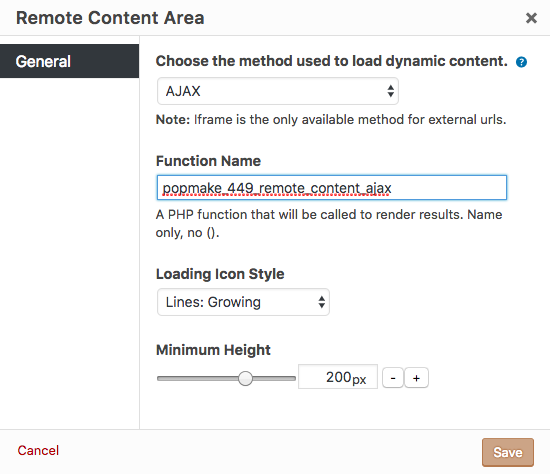
Task: Click the Loading Icon Style label
Action: tap(220, 274)
